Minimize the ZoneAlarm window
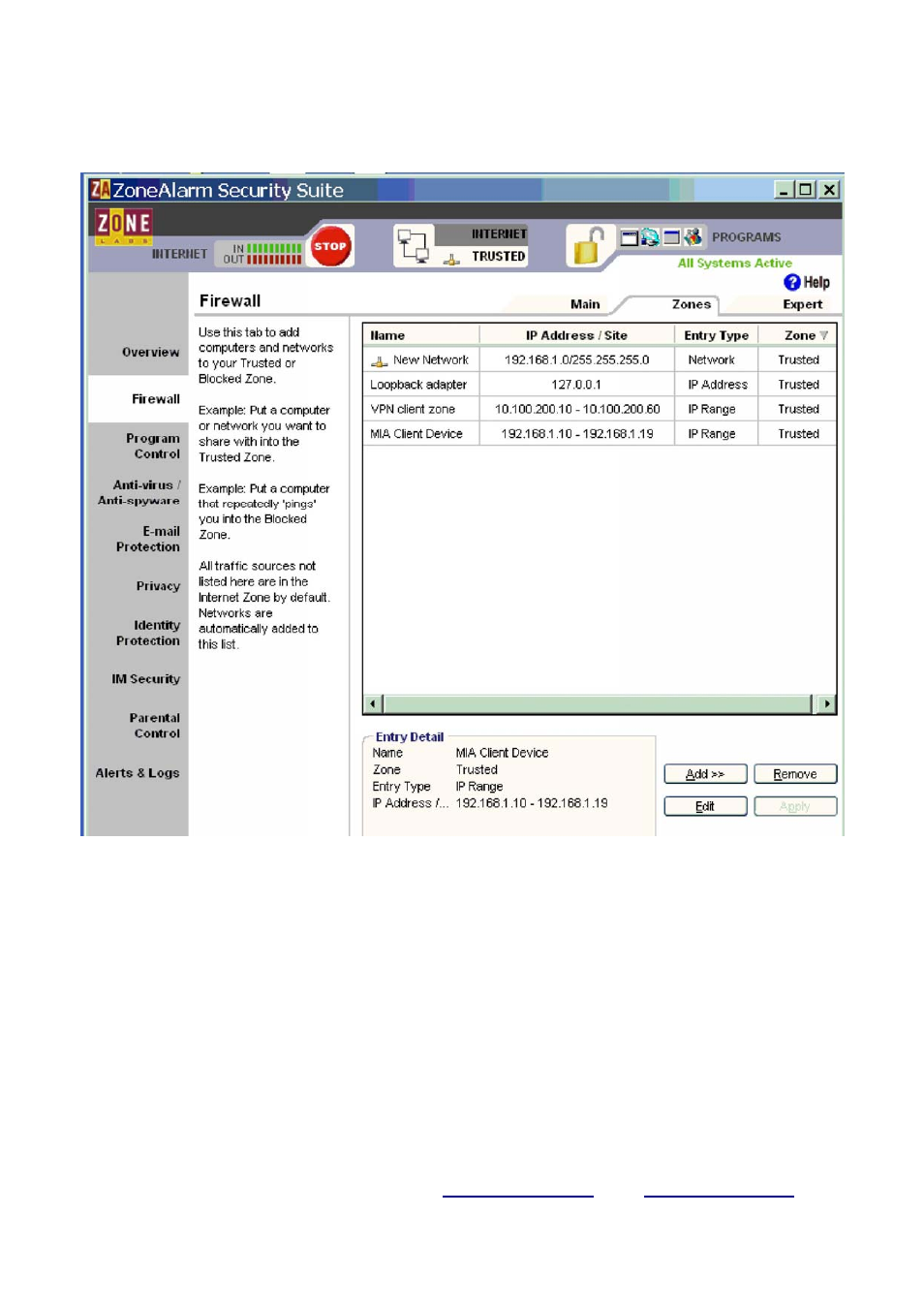 784,190
